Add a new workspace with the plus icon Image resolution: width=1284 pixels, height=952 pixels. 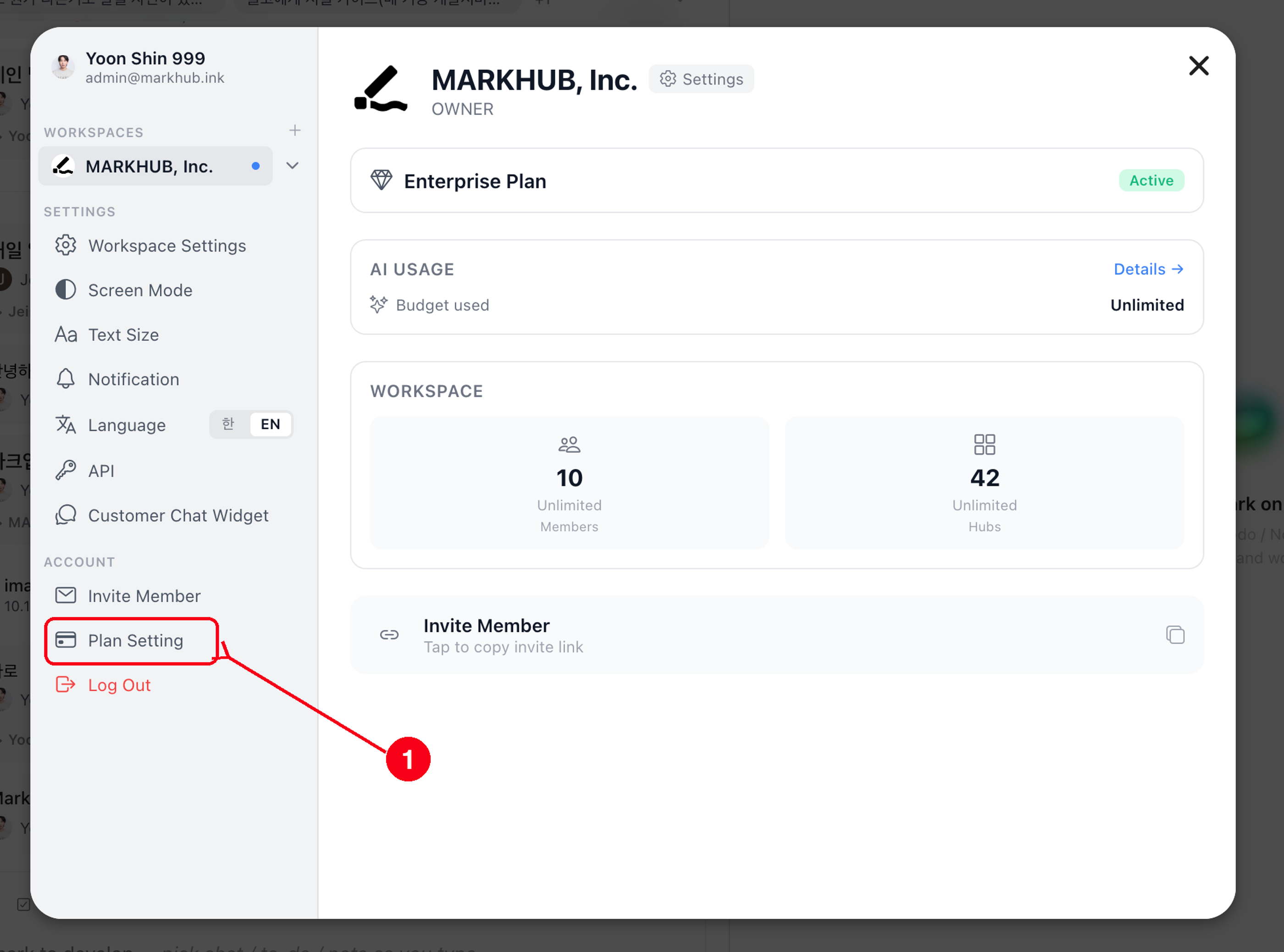click(x=294, y=131)
